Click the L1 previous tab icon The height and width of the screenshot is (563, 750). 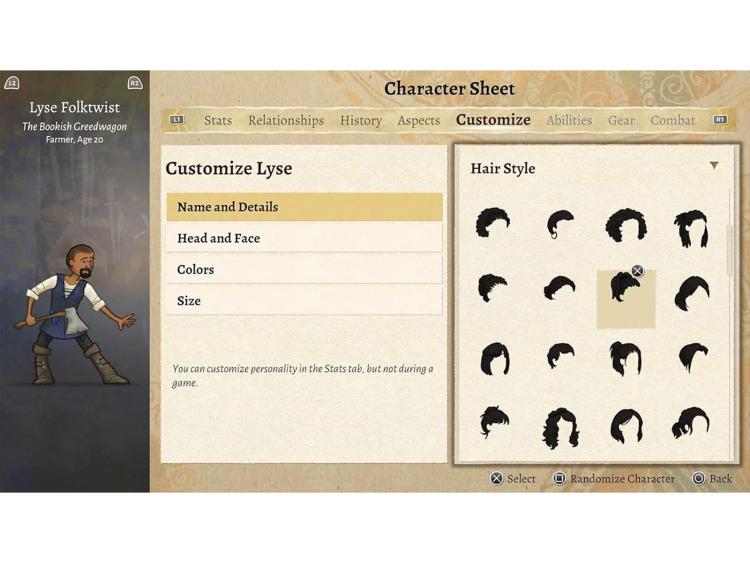[x=177, y=120]
